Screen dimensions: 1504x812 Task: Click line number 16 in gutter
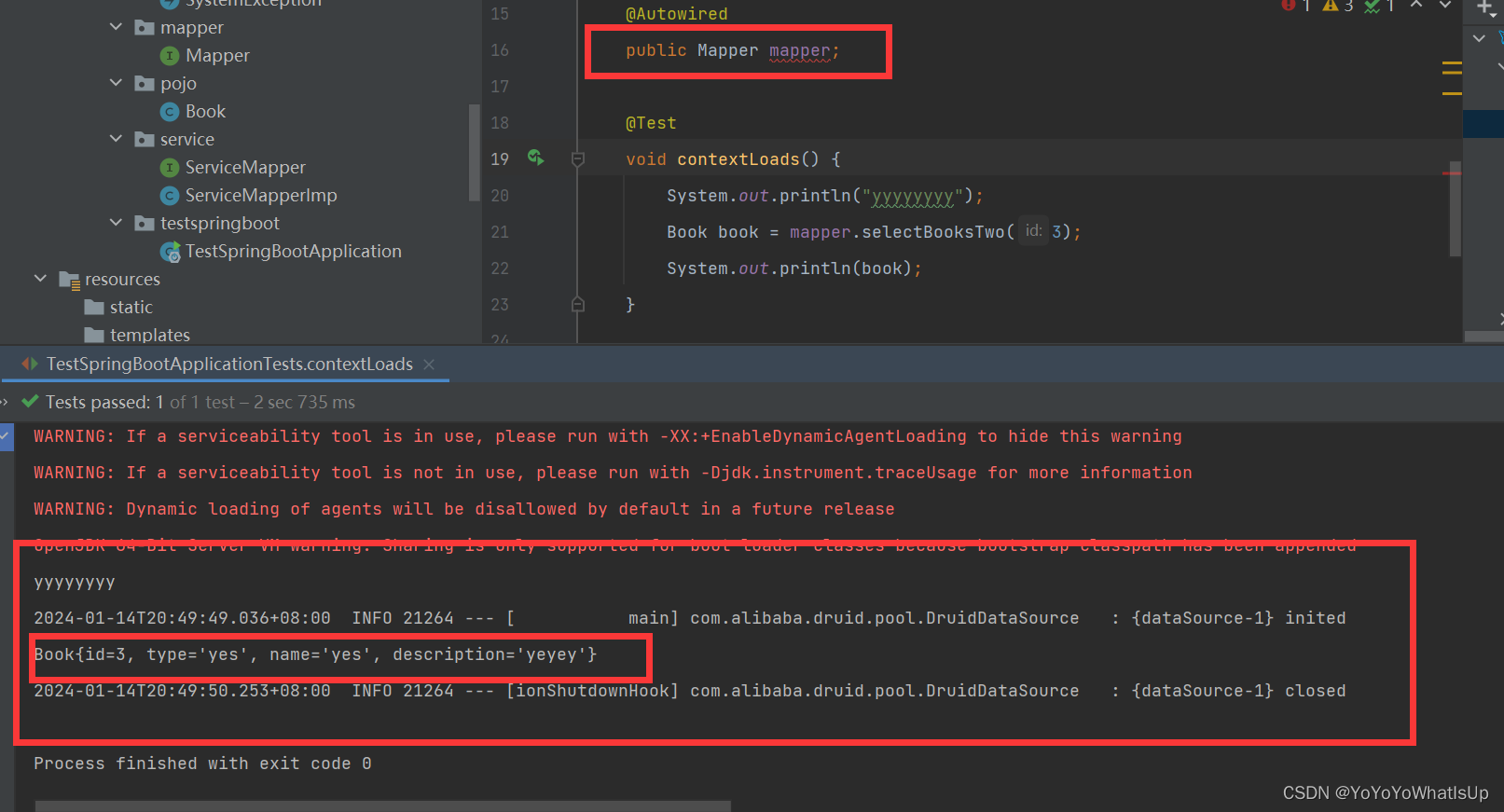(x=500, y=50)
